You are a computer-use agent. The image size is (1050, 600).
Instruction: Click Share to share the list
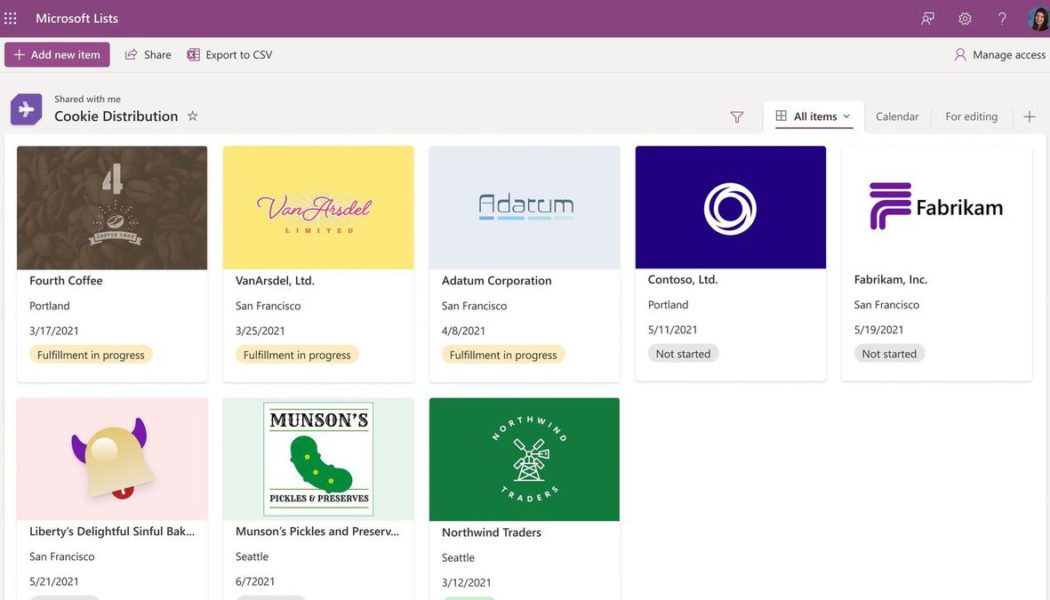coord(147,54)
